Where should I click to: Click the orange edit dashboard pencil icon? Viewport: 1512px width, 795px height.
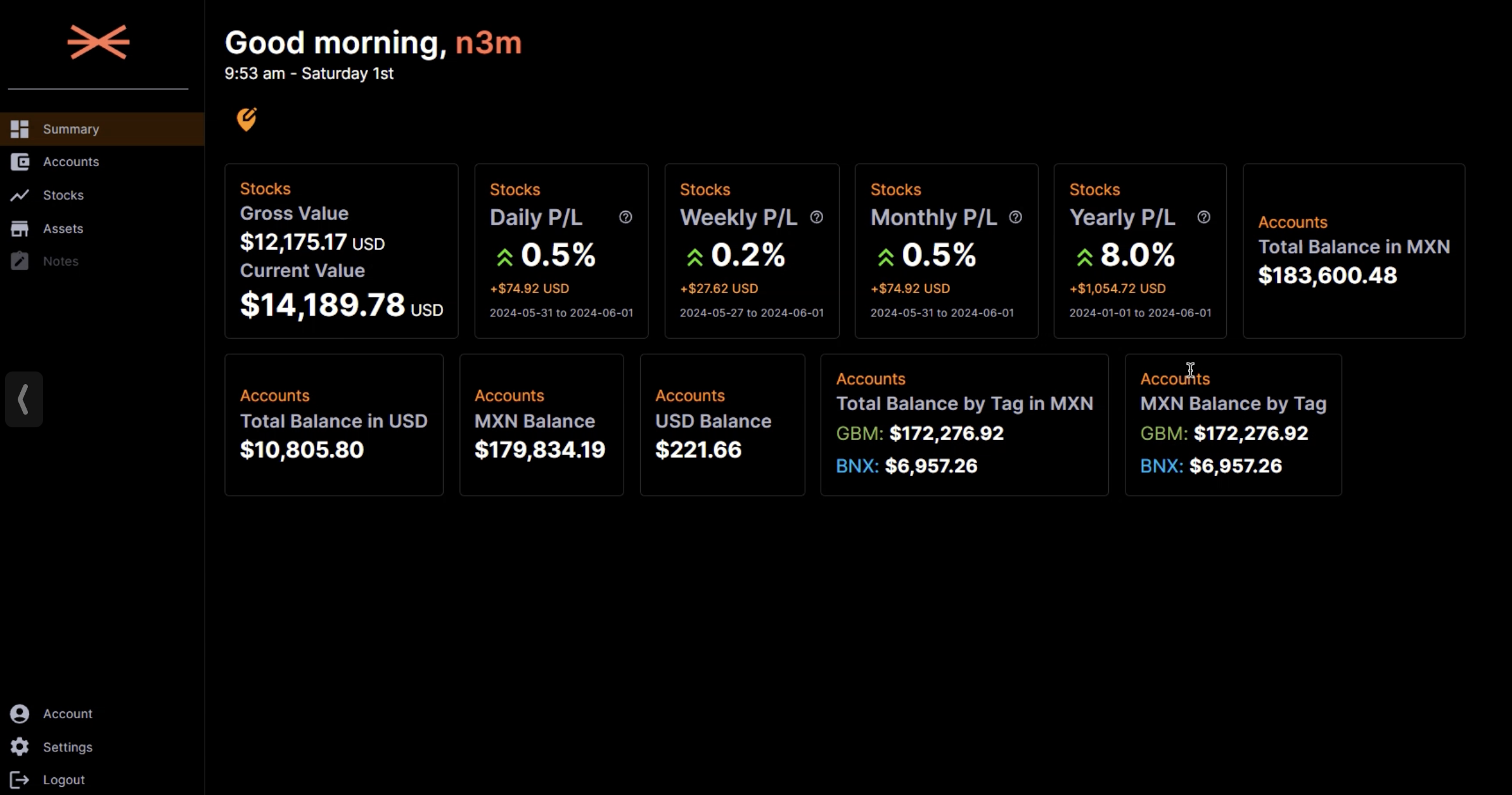point(247,119)
